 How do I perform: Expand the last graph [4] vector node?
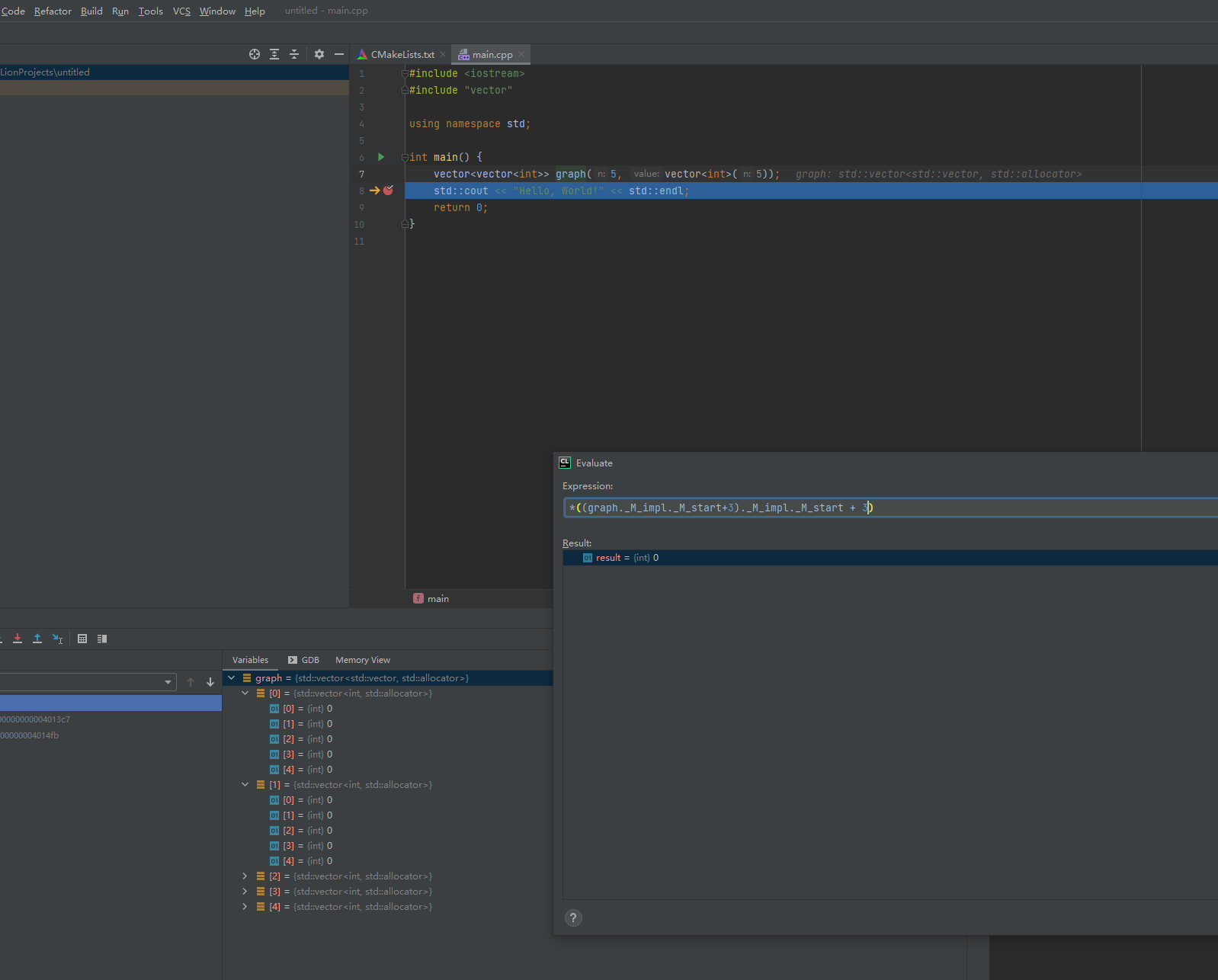coord(245,906)
